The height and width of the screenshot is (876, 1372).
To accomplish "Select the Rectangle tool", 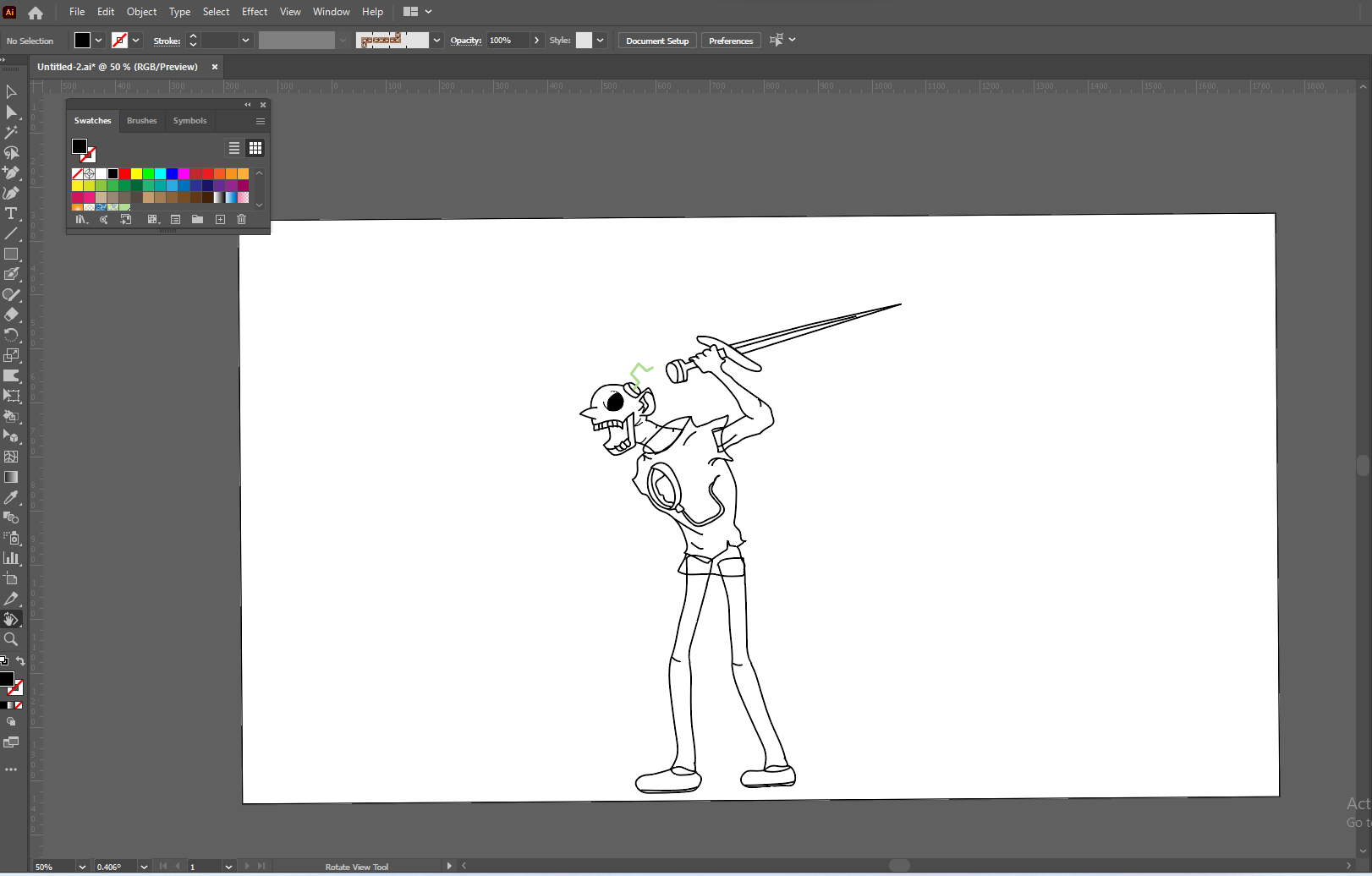I will (x=11, y=254).
